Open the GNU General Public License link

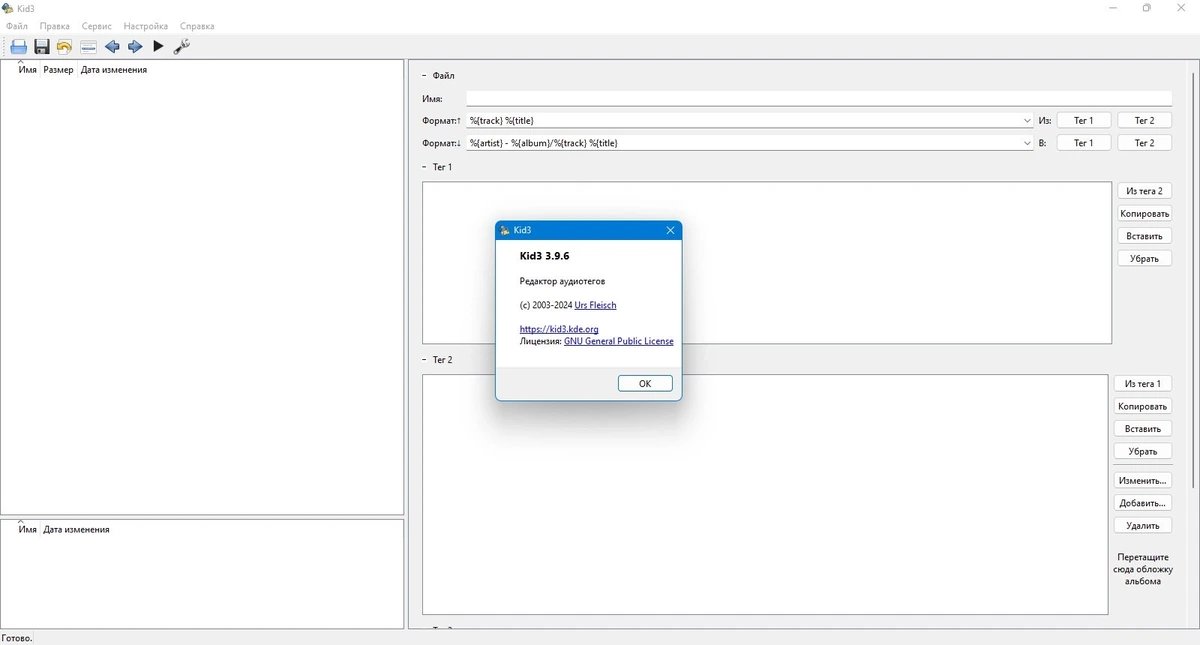(x=619, y=341)
